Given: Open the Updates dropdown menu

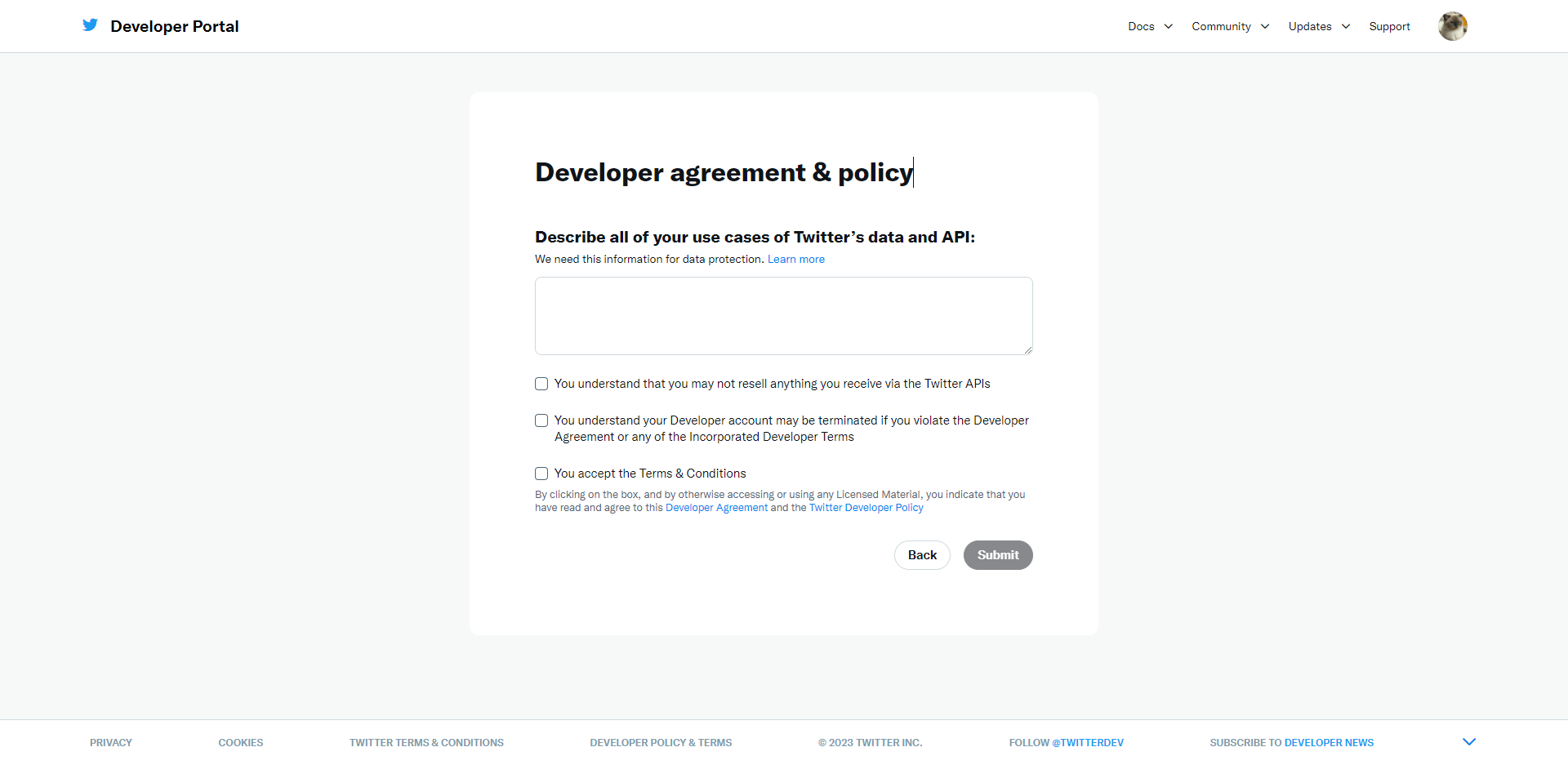Looking at the screenshot, I should [1319, 26].
